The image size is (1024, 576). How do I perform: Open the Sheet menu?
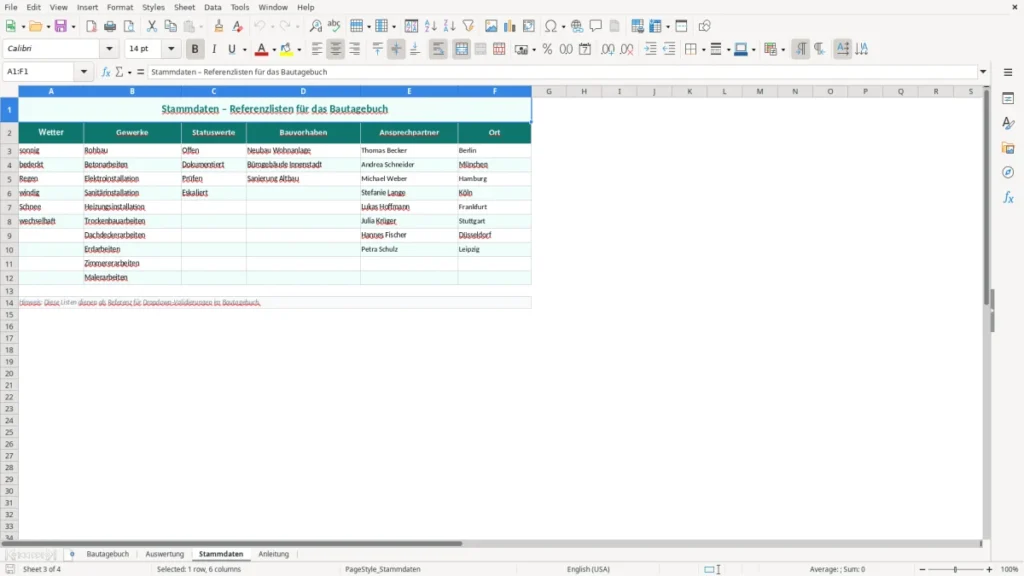point(184,7)
